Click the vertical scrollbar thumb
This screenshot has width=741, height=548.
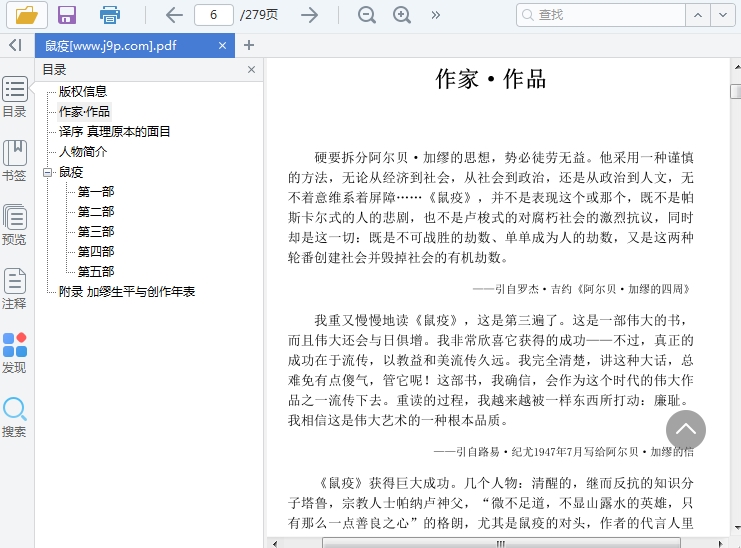pos(736,91)
